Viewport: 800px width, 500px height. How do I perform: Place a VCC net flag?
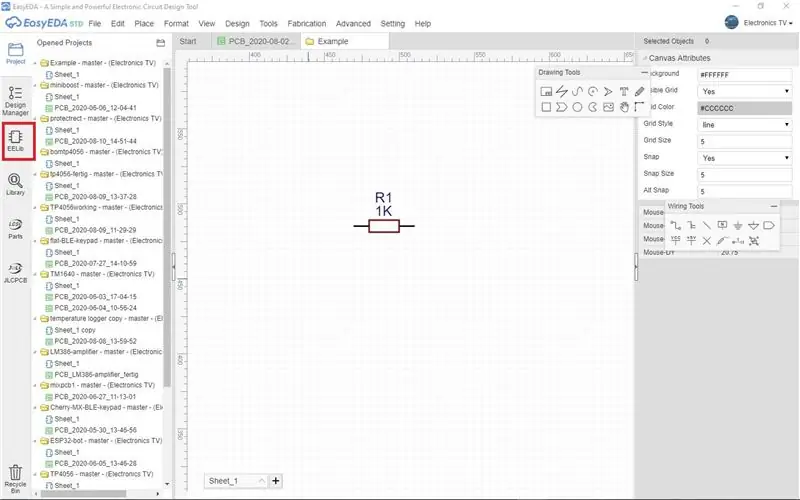[676, 241]
